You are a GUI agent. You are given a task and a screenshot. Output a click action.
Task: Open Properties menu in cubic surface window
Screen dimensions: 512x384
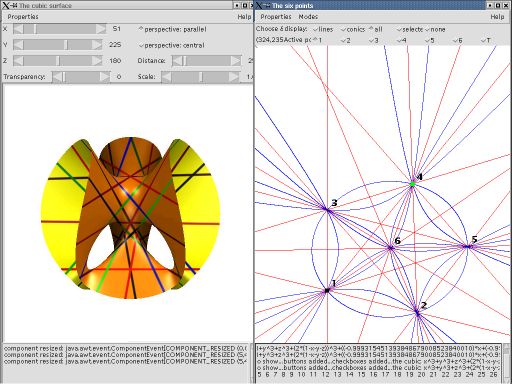23,17
